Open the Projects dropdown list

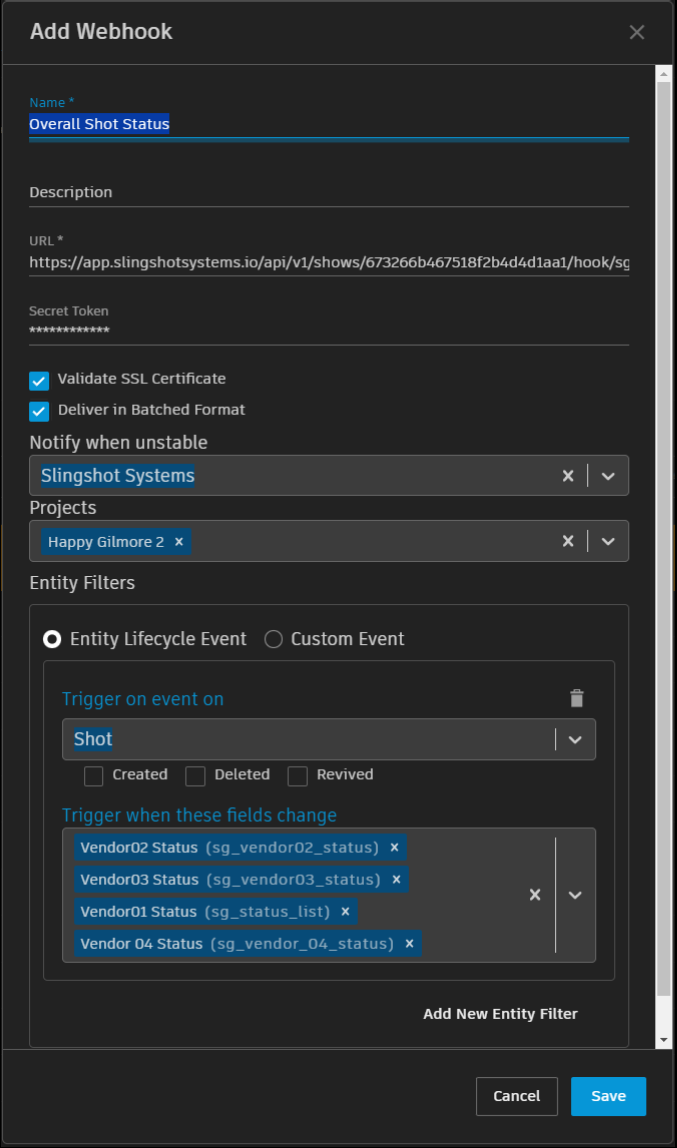pyautogui.click(x=608, y=541)
